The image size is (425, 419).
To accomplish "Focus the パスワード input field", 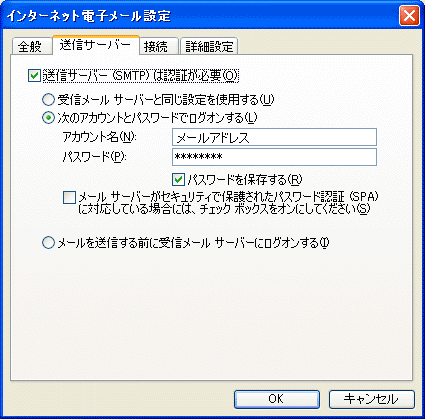I will 274,157.
